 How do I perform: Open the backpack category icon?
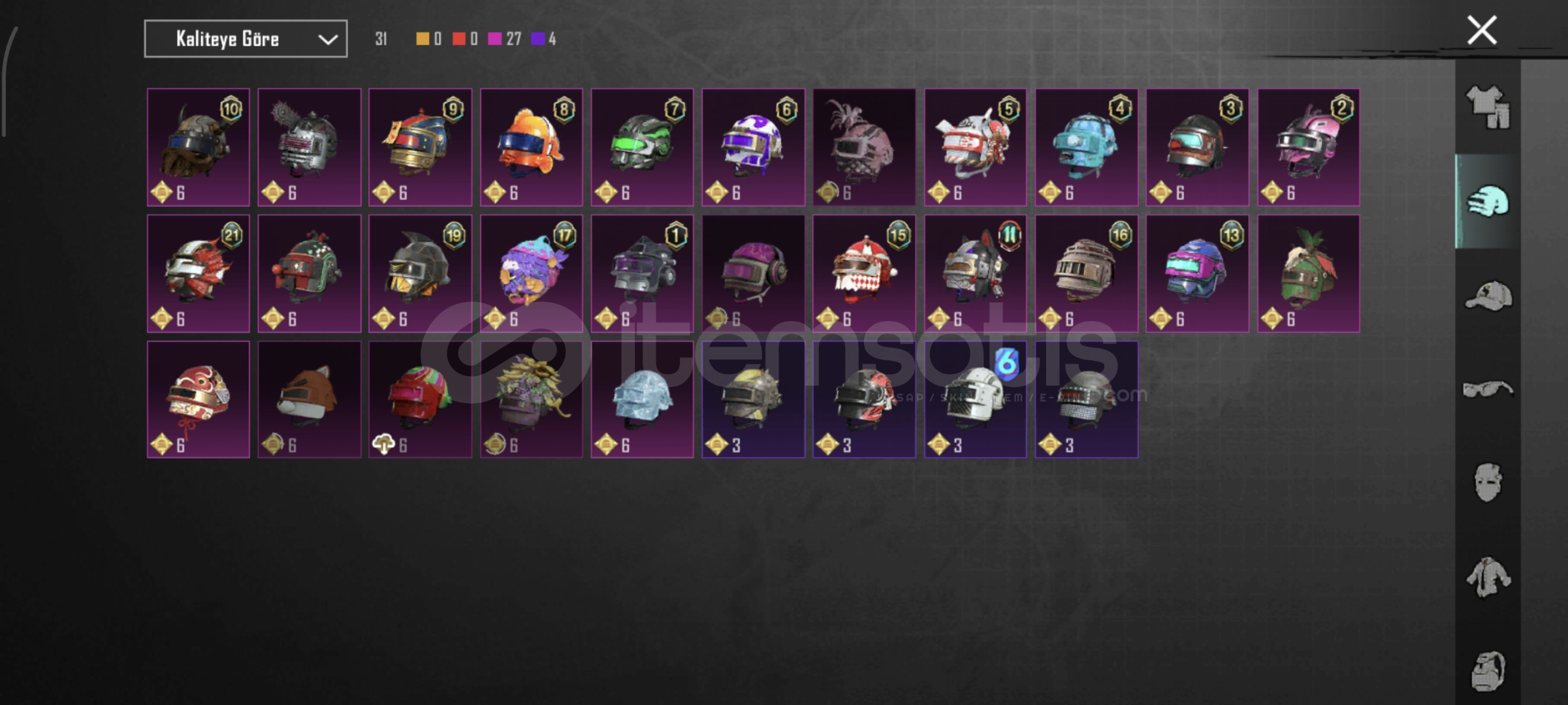coord(1488,670)
